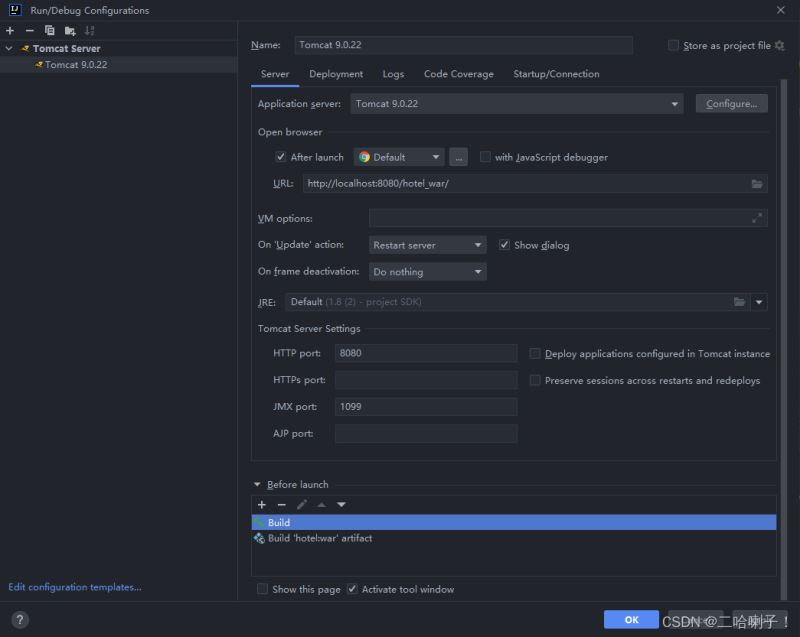This screenshot has width=800, height=637.
Task: Click the Configure... button
Action: pyautogui.click(x=731, y=104)
